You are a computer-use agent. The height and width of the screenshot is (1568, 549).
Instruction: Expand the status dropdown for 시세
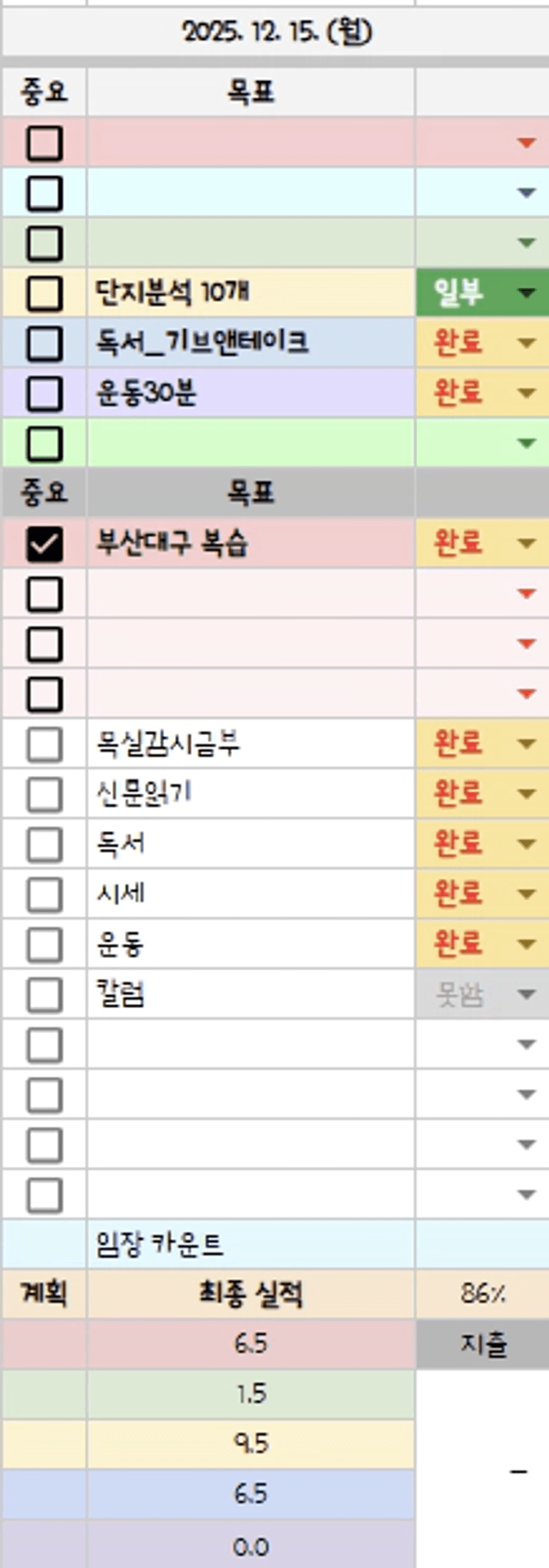click(x=526, y=894)
